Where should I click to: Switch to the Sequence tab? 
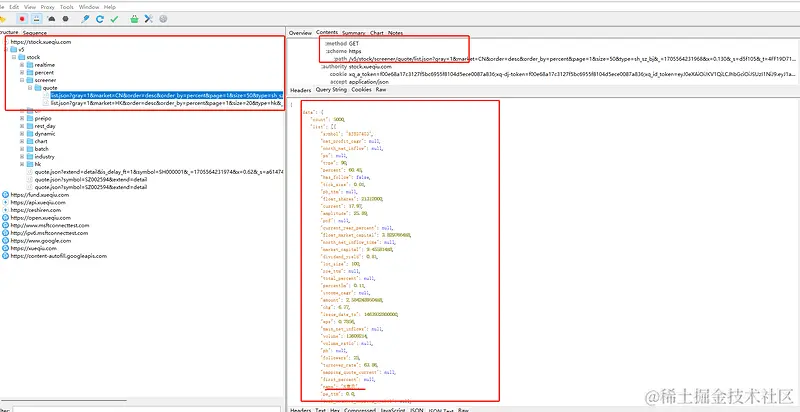pyautogui.click(x=34, y=33)
